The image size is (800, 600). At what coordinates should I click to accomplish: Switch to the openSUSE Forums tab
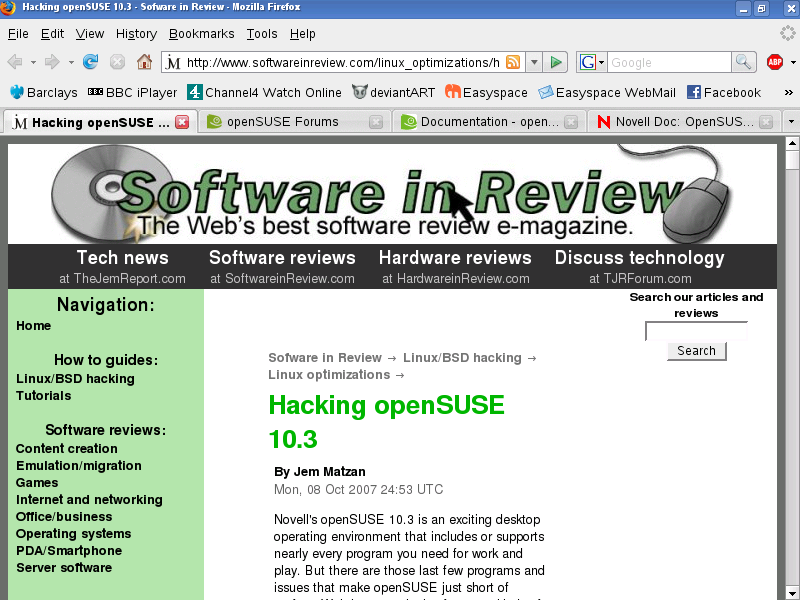click(x=294, y=122)
